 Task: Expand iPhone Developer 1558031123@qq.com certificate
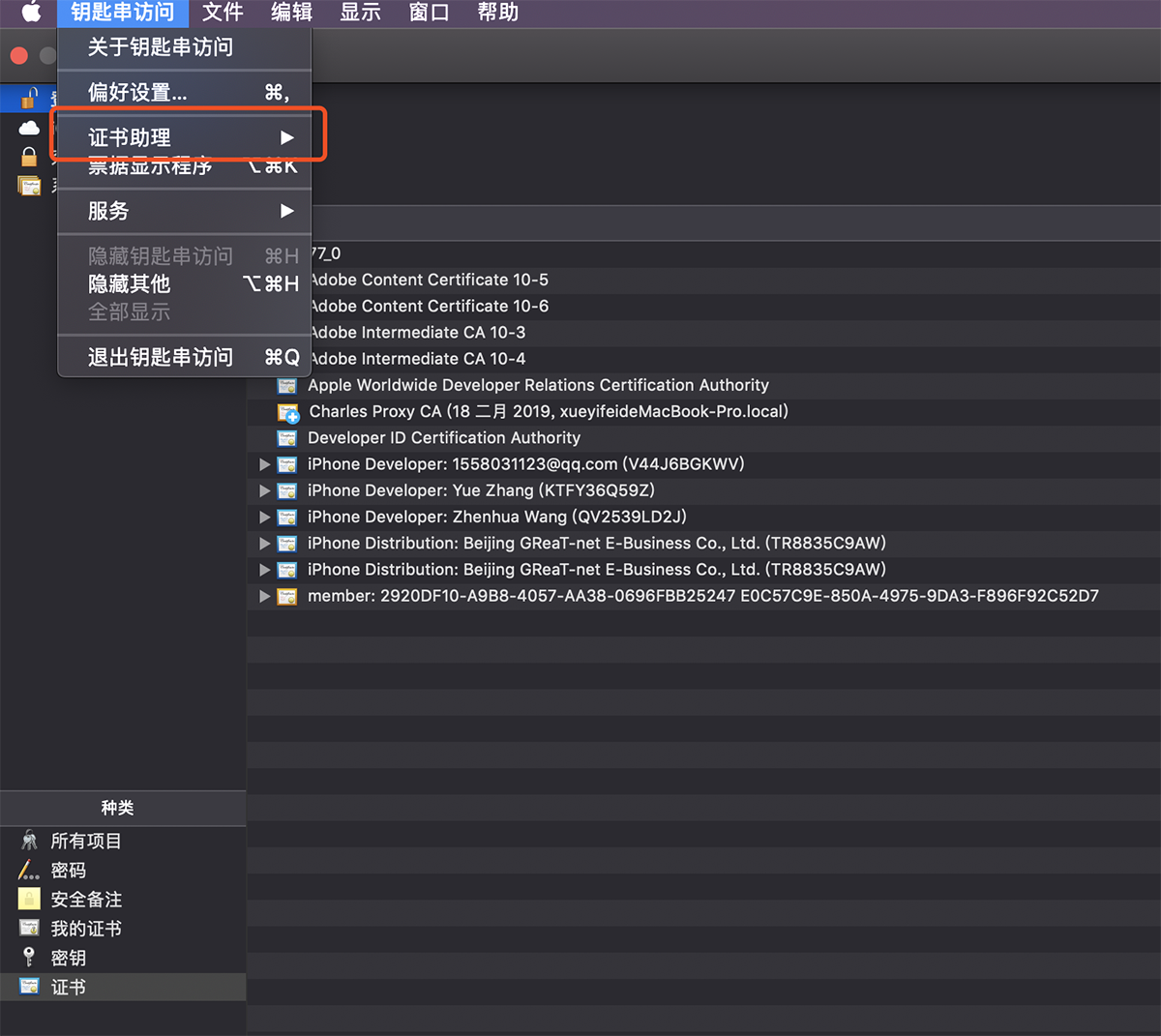pyautogui.click(x=264, y=464)
